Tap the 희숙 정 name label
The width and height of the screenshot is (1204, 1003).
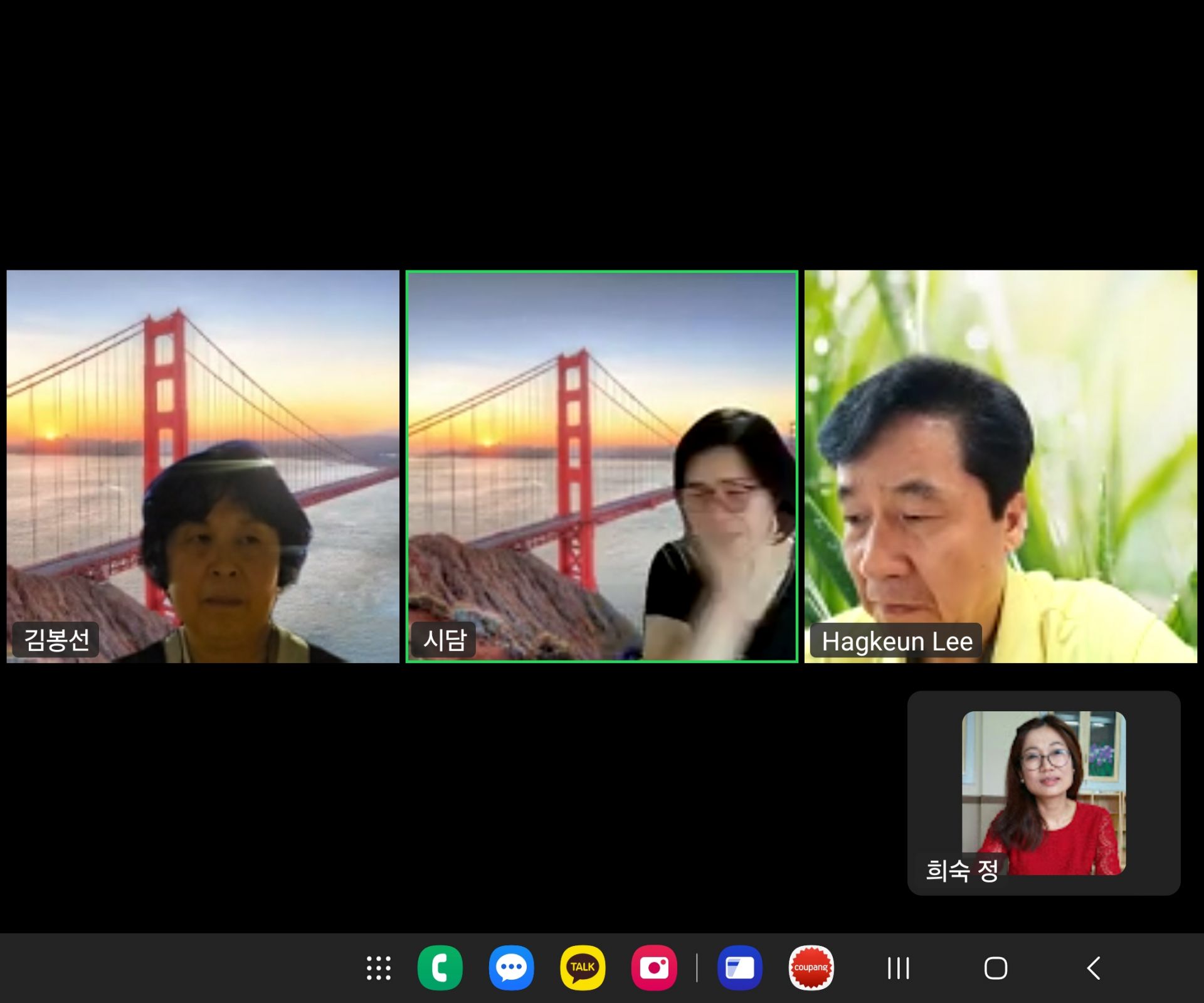tap(962, 871)
